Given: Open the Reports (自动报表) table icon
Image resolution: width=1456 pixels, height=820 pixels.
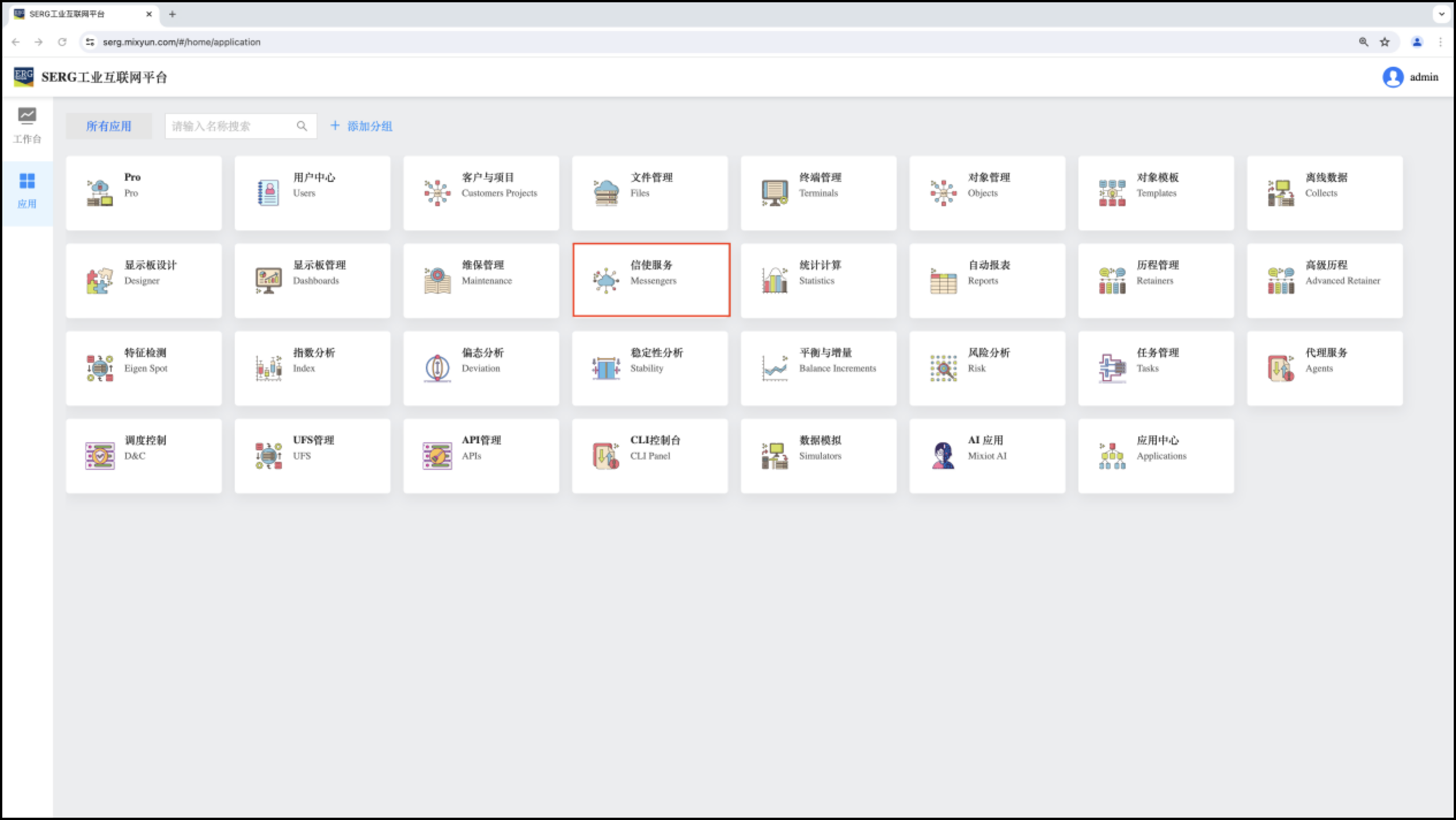Looking at the screenshot, I should (943, 280).
